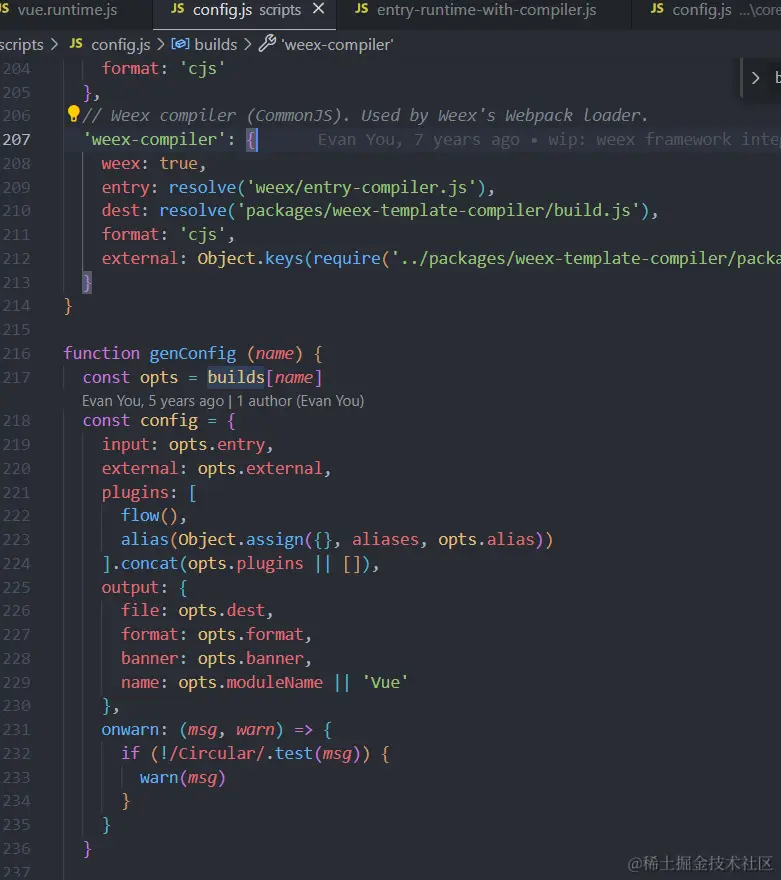This screenshot has height=880, width=781.
Task: Open the lightbulb quick fix on line 206
Action: (x=73, y=113)
